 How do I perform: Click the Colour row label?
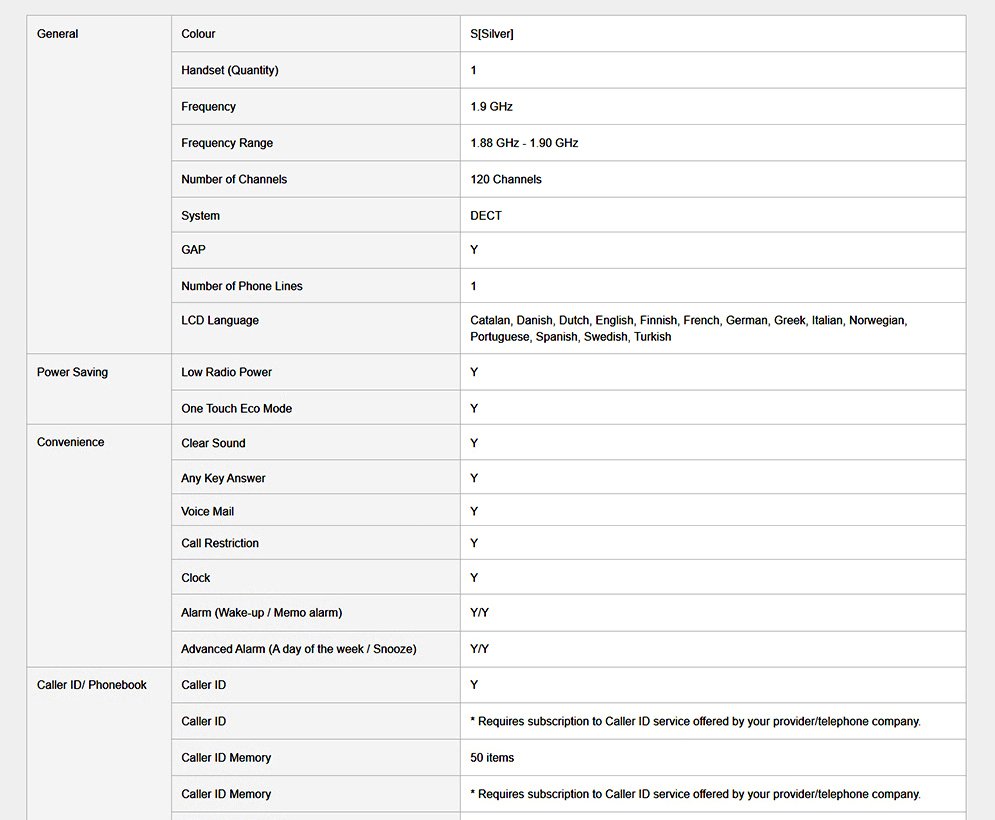(x=198, y=34)
